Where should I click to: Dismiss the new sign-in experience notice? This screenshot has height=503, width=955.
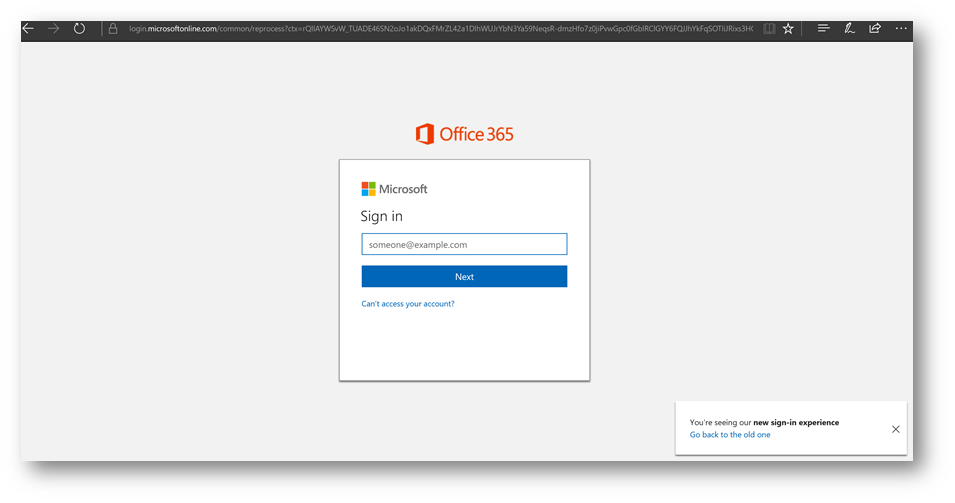pyautogui.click(x=895, y=429)
